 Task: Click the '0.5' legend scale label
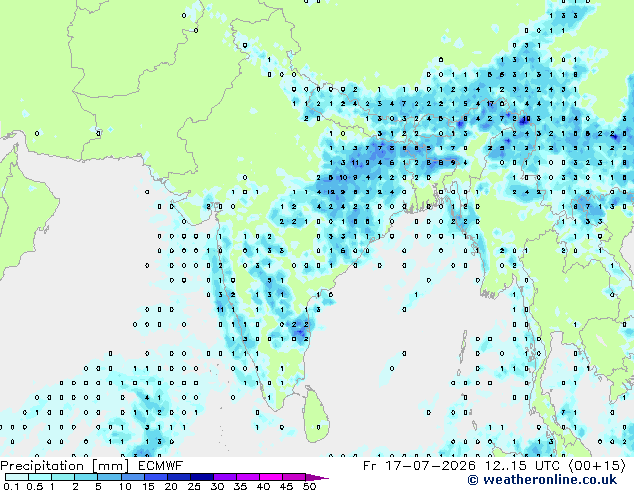(35, 486)
